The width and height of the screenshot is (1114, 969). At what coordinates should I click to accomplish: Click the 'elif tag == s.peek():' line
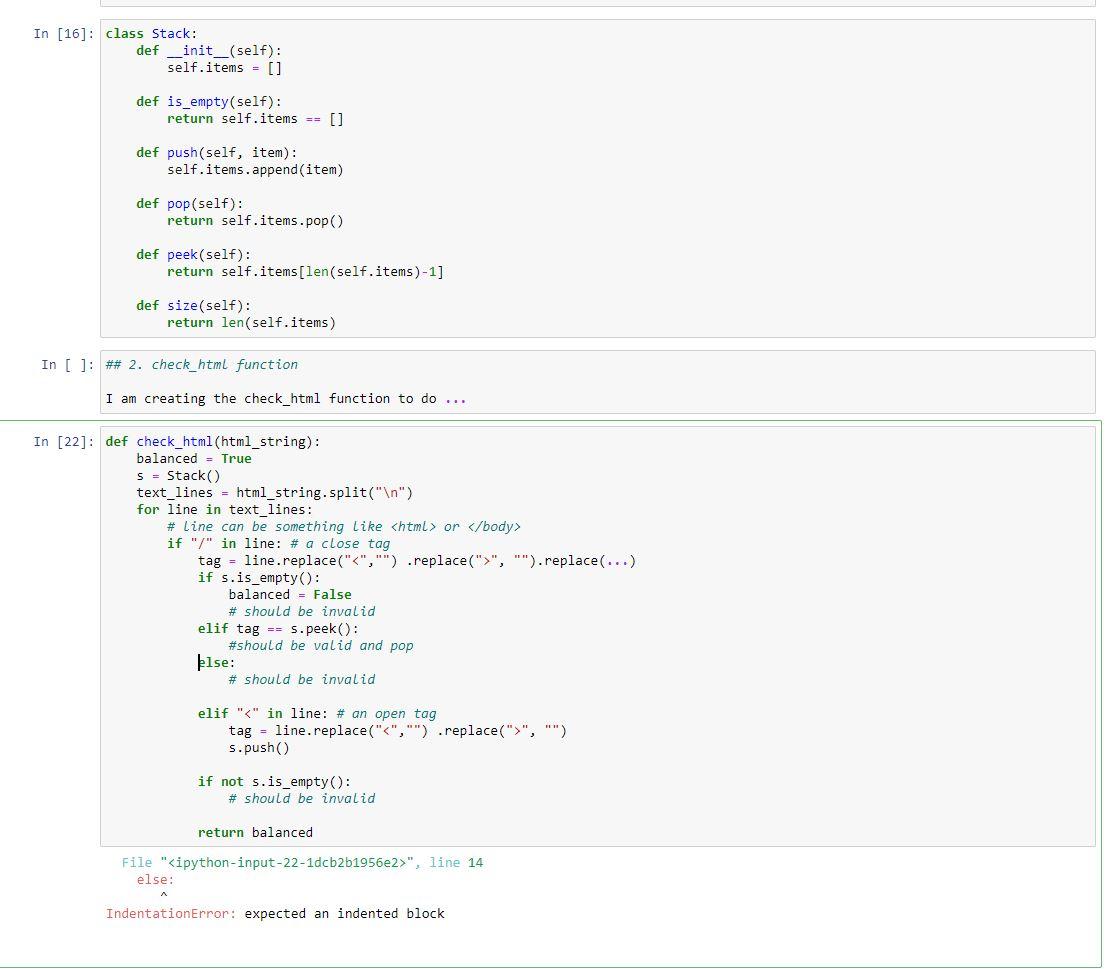tap(278, 629)
